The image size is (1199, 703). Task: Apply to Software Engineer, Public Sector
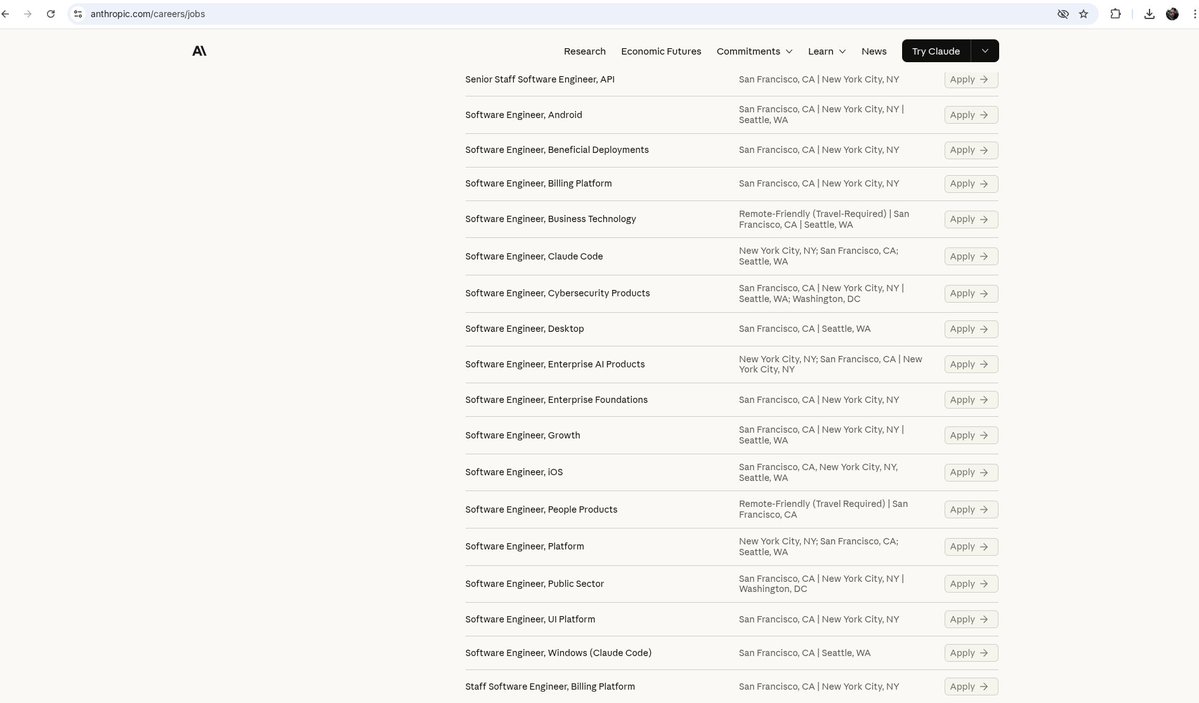click(970, 584)
